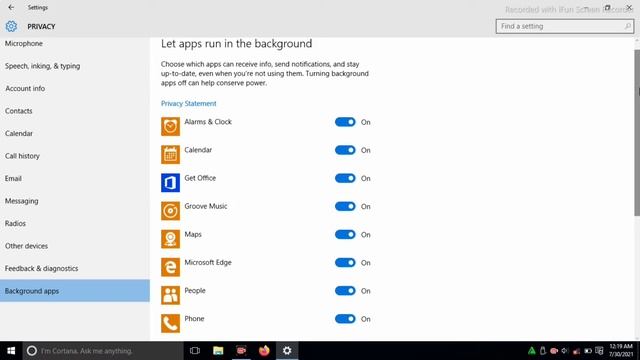The width and height of the screenshot is (640, 360).
Task: Select Background apps in the sidebar
Action: pyautogui.click(x=75, y=291)
